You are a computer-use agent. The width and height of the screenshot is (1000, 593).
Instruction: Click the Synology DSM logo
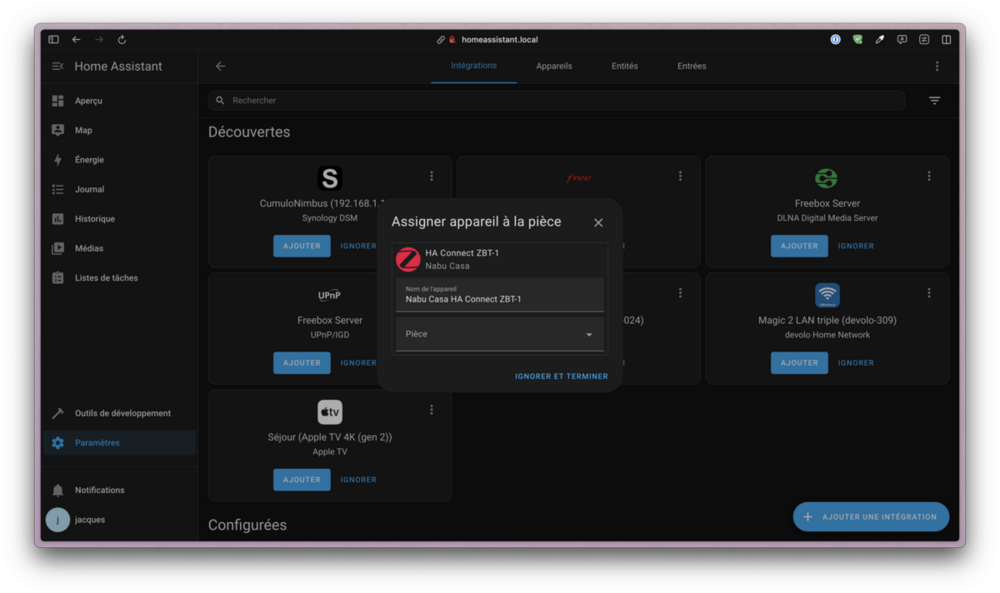tap(330, 179)
